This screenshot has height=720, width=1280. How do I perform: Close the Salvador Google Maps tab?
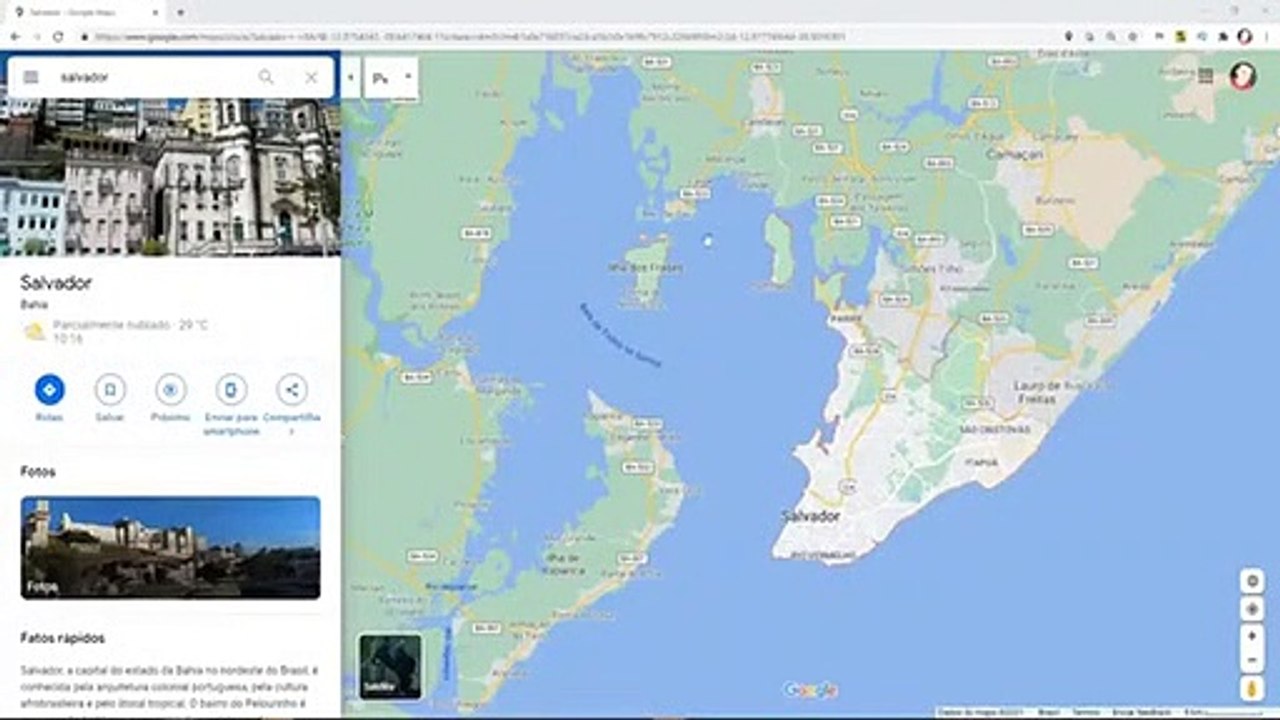pos(156,13)
